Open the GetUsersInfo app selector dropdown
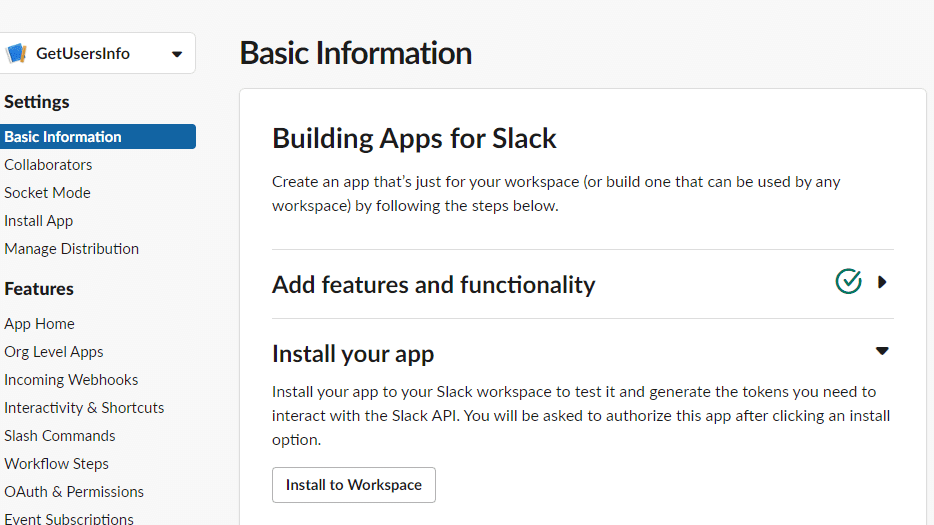 pyautogui.click(x=96, y=53)
